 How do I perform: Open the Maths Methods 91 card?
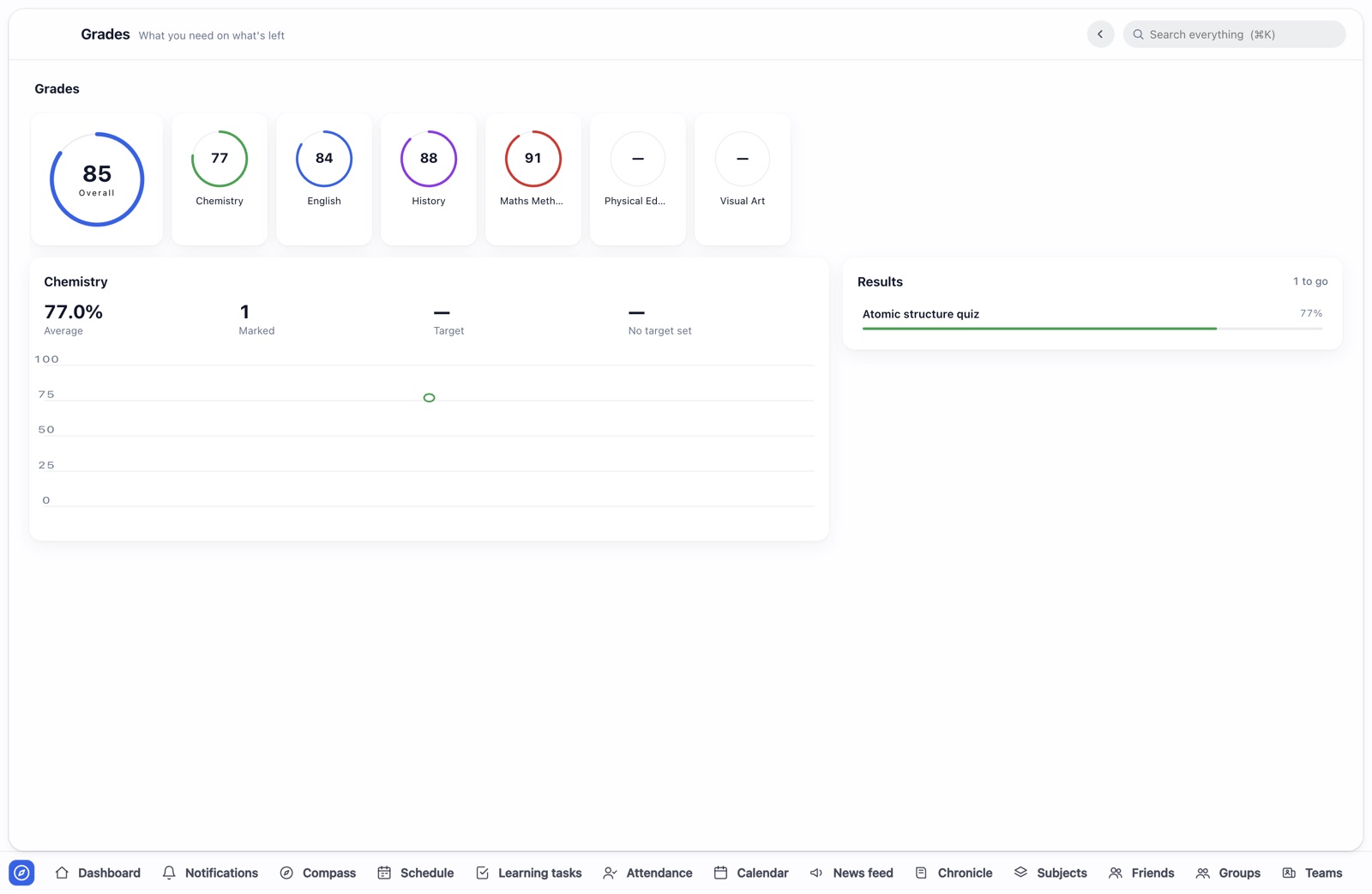[533, 179]
